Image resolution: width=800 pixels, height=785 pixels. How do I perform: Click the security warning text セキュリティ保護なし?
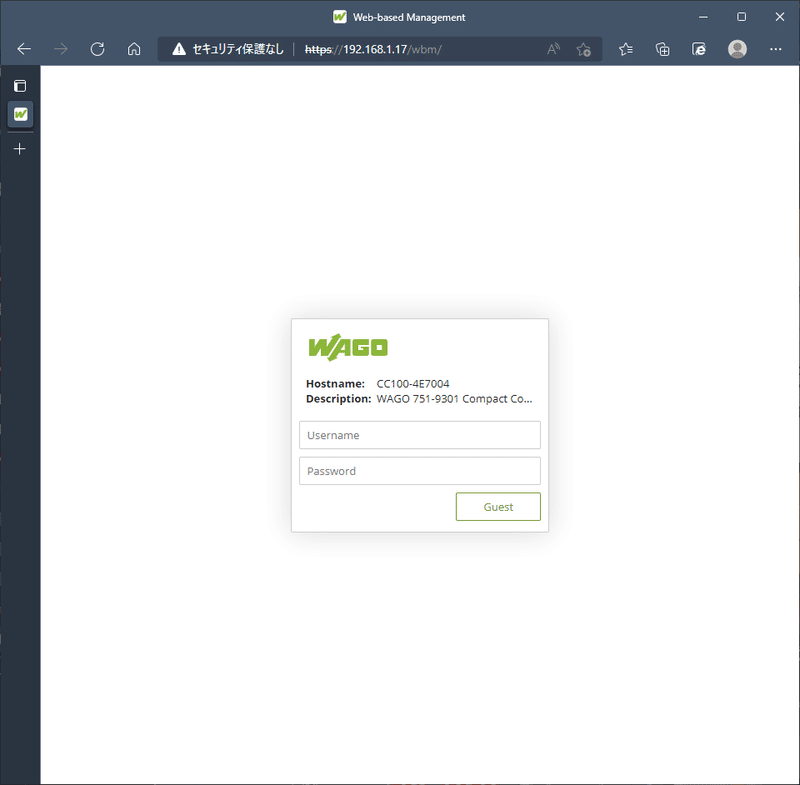coord(238,49)
